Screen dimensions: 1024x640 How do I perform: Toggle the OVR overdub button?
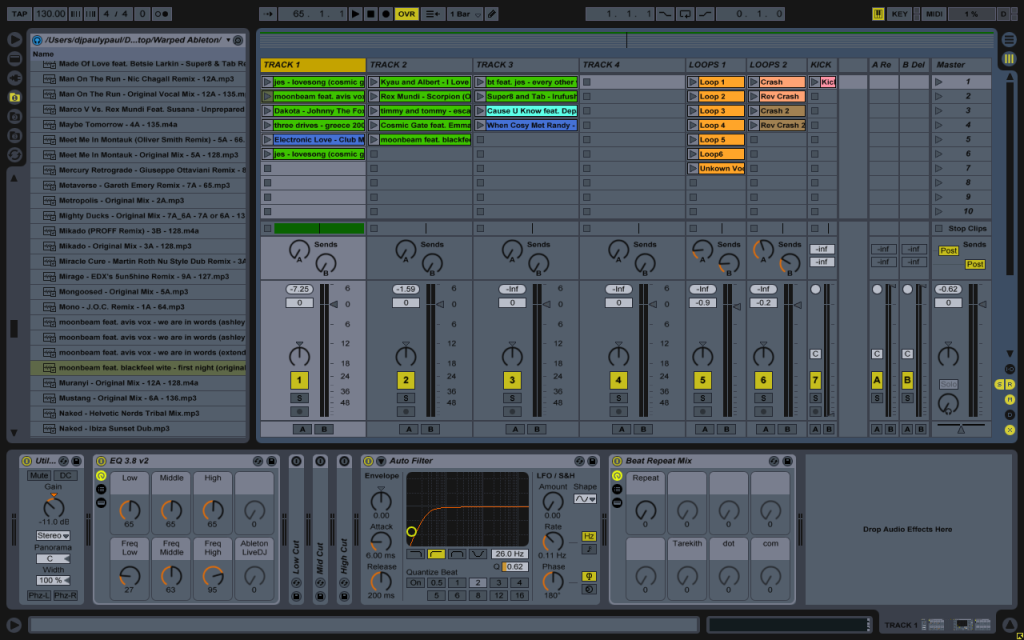click(x=406, y=14)
